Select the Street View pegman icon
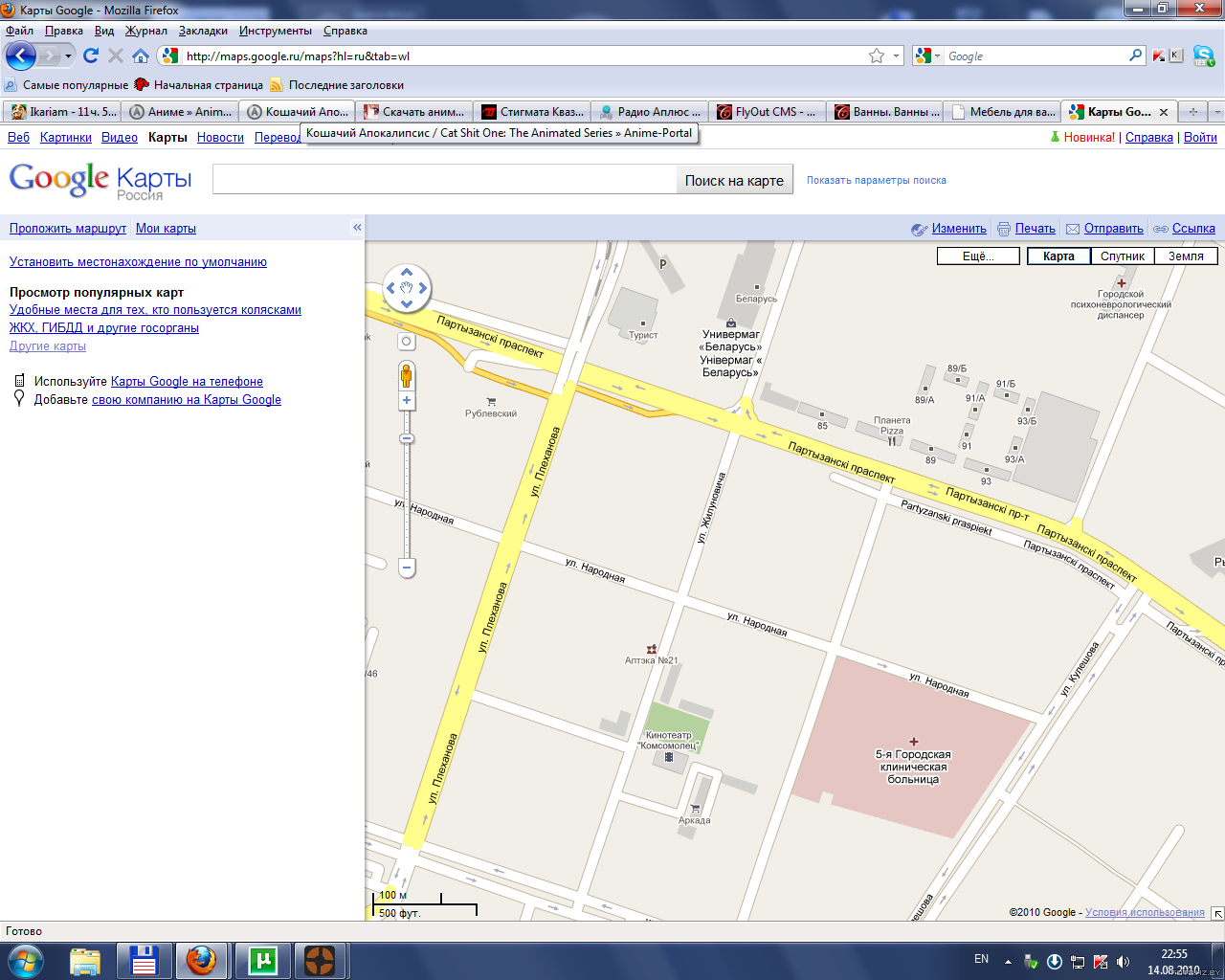This screenshot has width=1225, height=980. [x=407, y=375]
